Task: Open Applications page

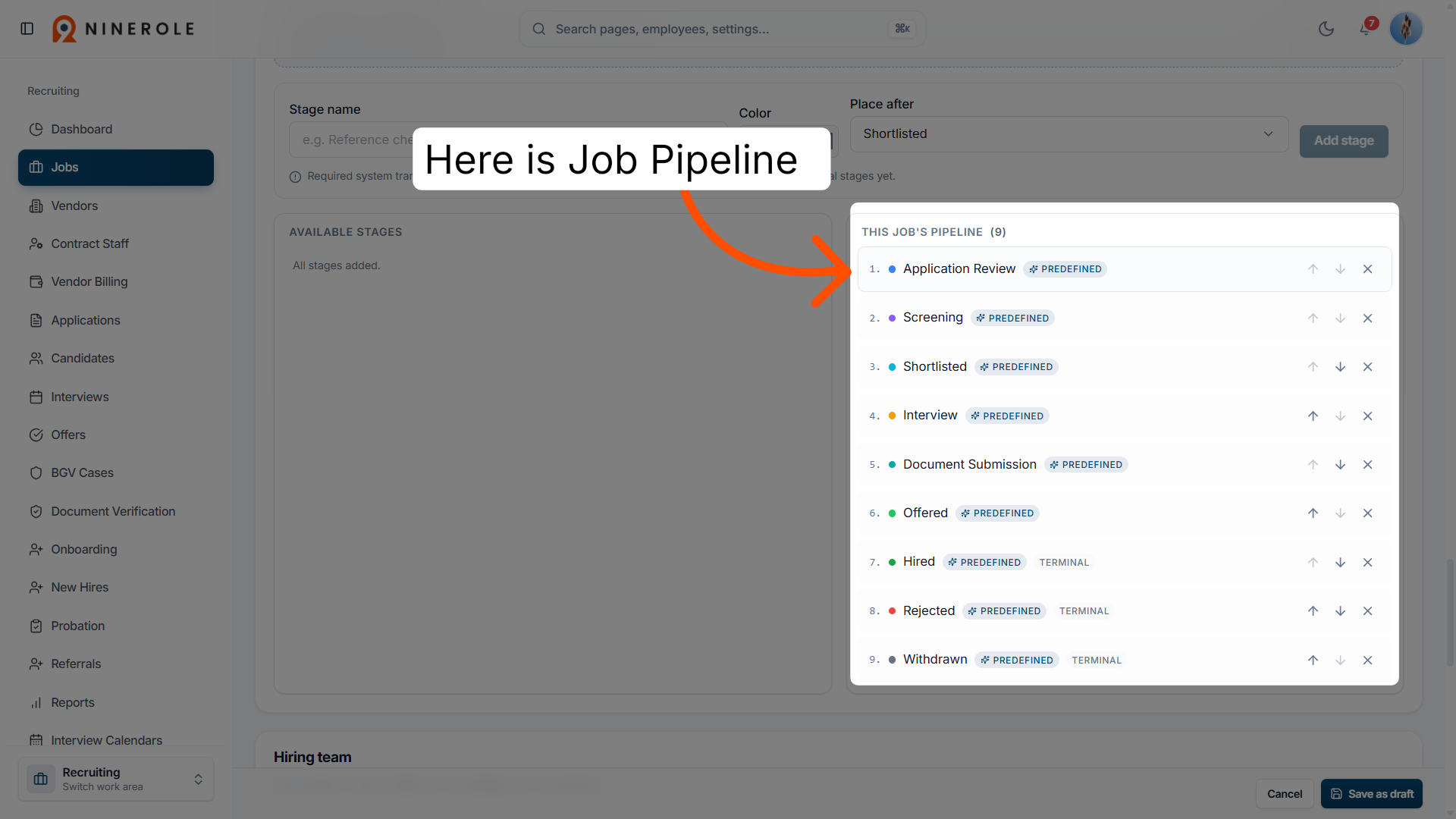Action: point(116,320)
